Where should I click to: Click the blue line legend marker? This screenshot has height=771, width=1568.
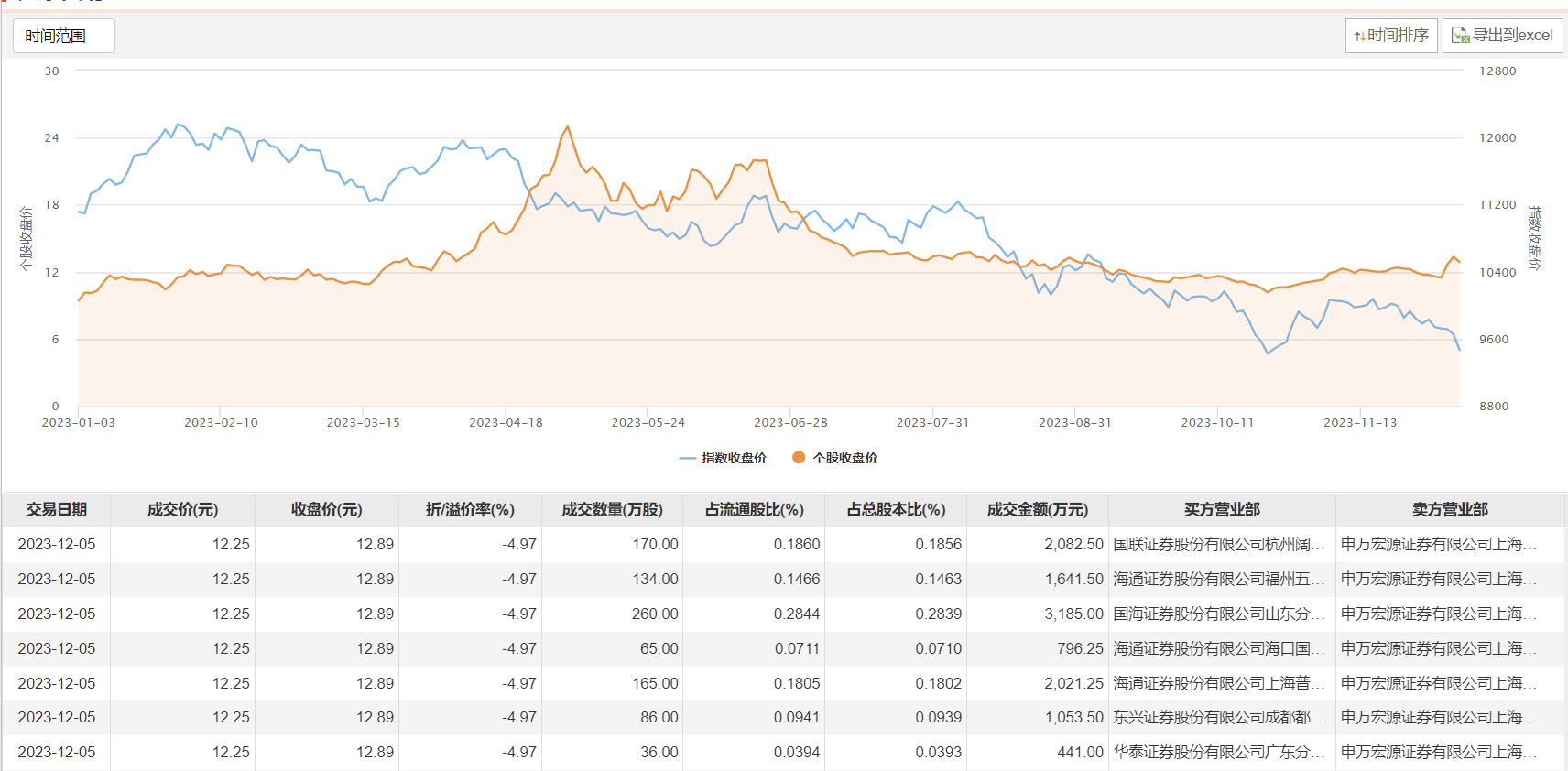tap(688, 458)
